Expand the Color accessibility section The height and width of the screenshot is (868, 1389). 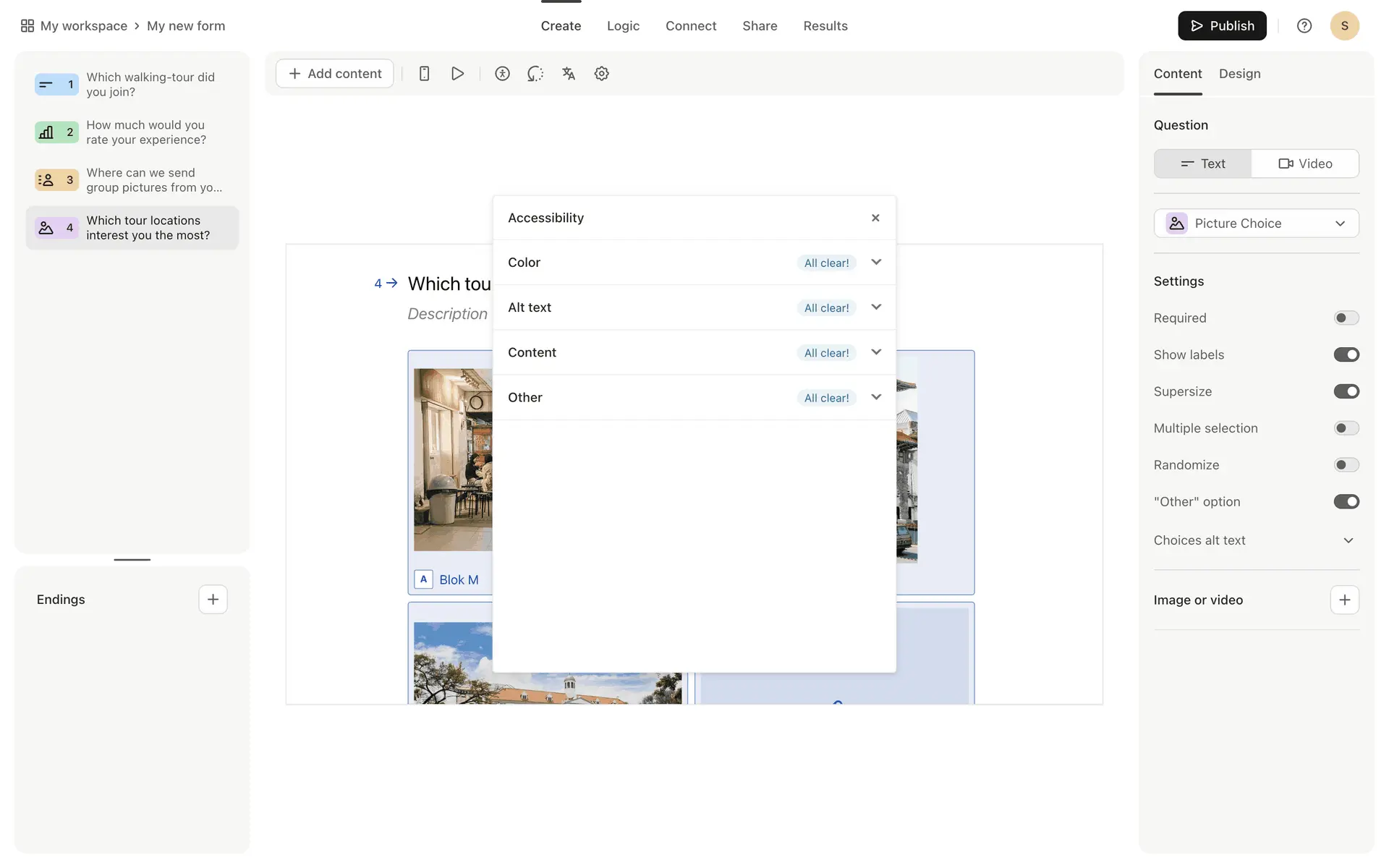pyautogui.click(x=875, y=263)
